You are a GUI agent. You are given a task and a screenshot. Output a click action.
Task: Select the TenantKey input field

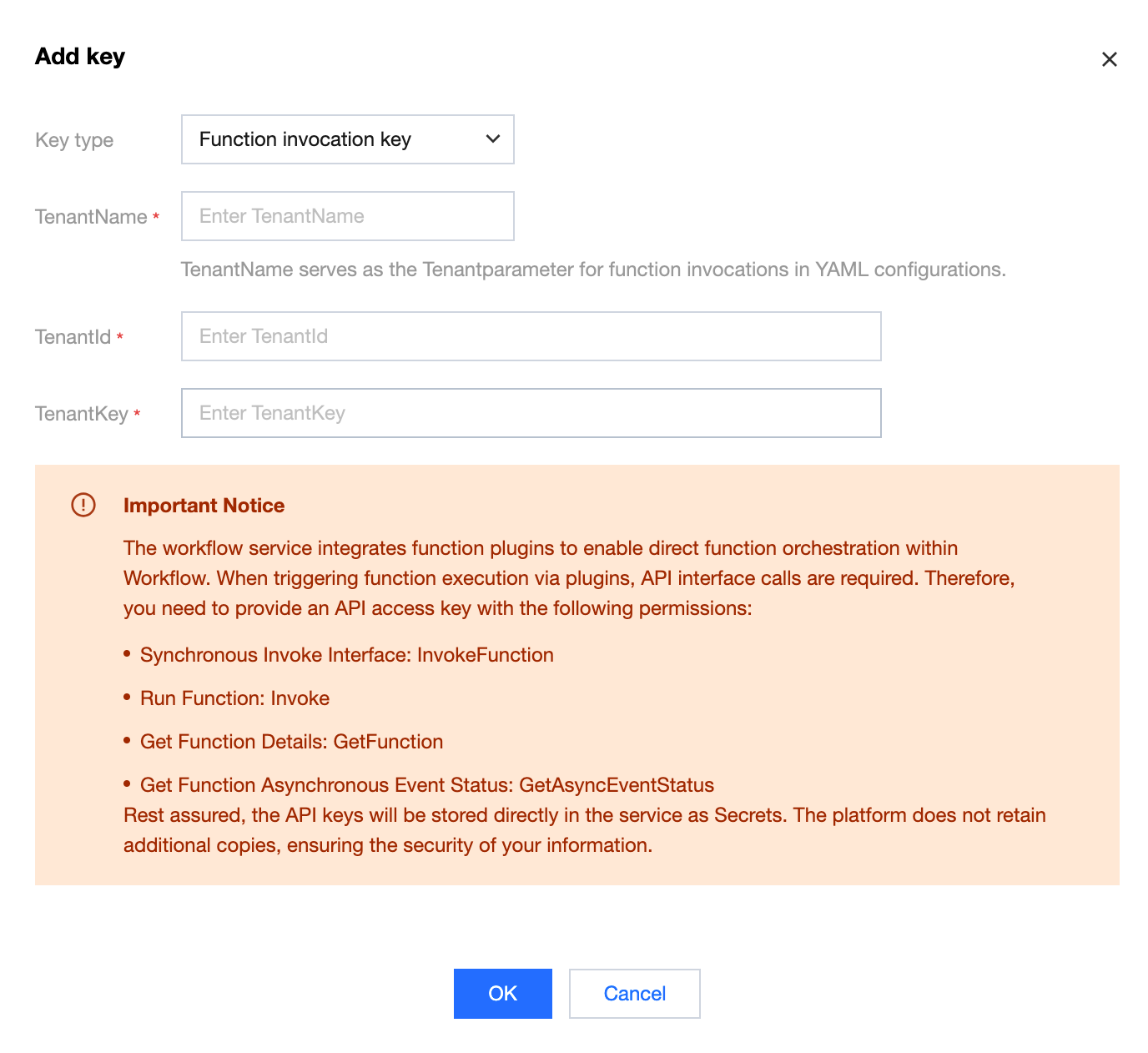pos(531,413)
